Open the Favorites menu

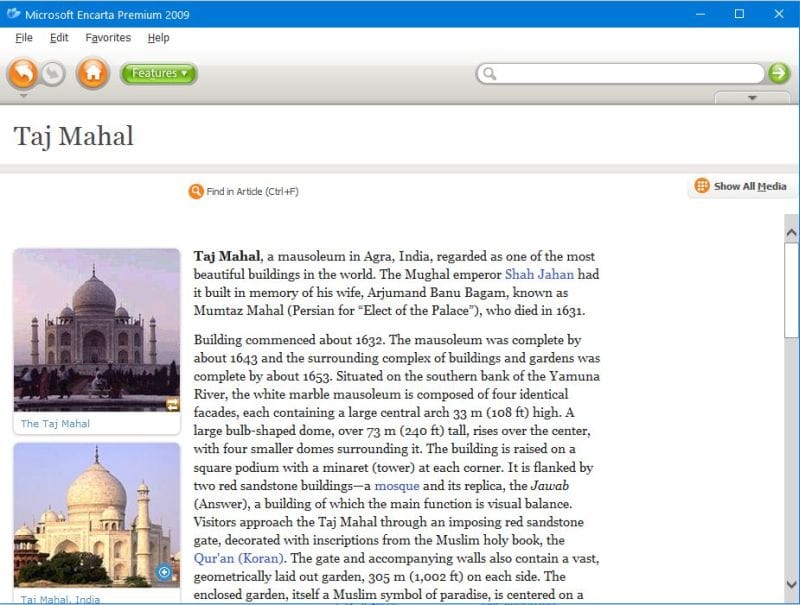108,38
